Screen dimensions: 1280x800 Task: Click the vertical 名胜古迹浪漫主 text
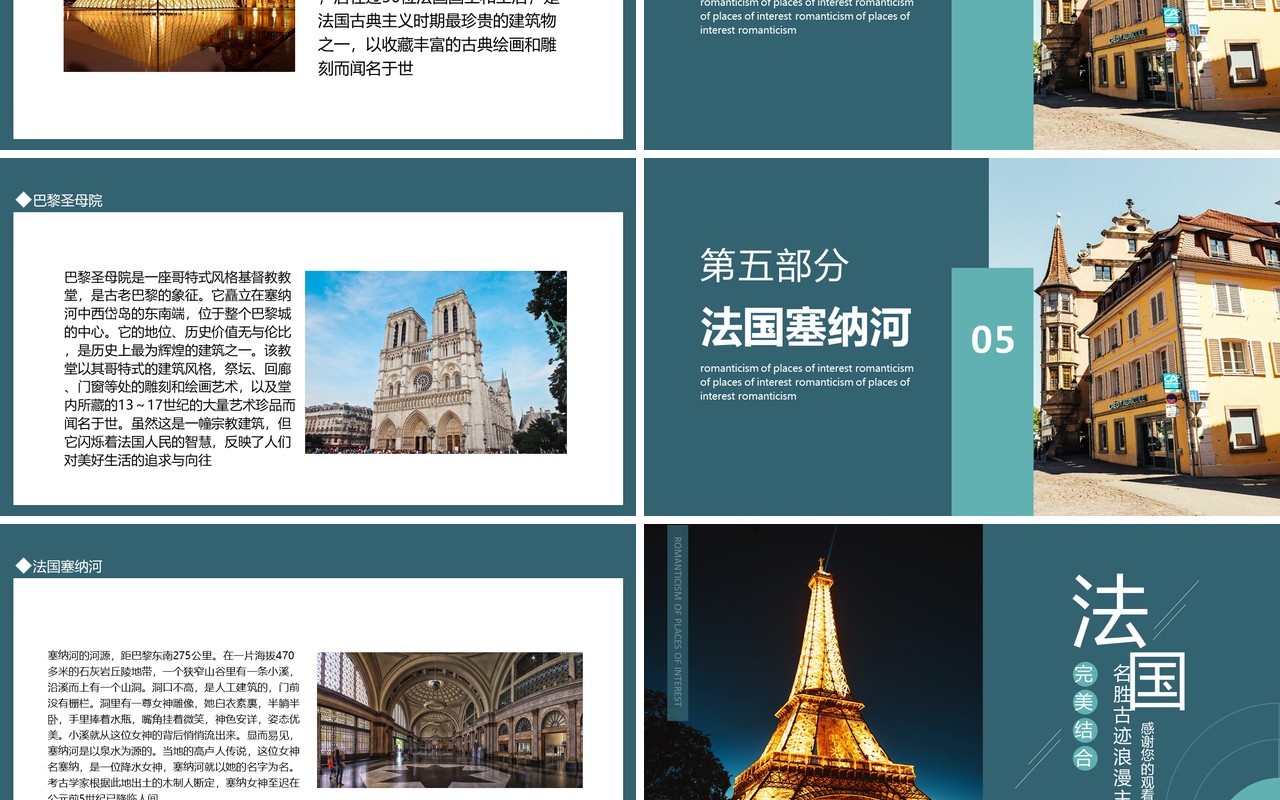tap(1123, 731)
